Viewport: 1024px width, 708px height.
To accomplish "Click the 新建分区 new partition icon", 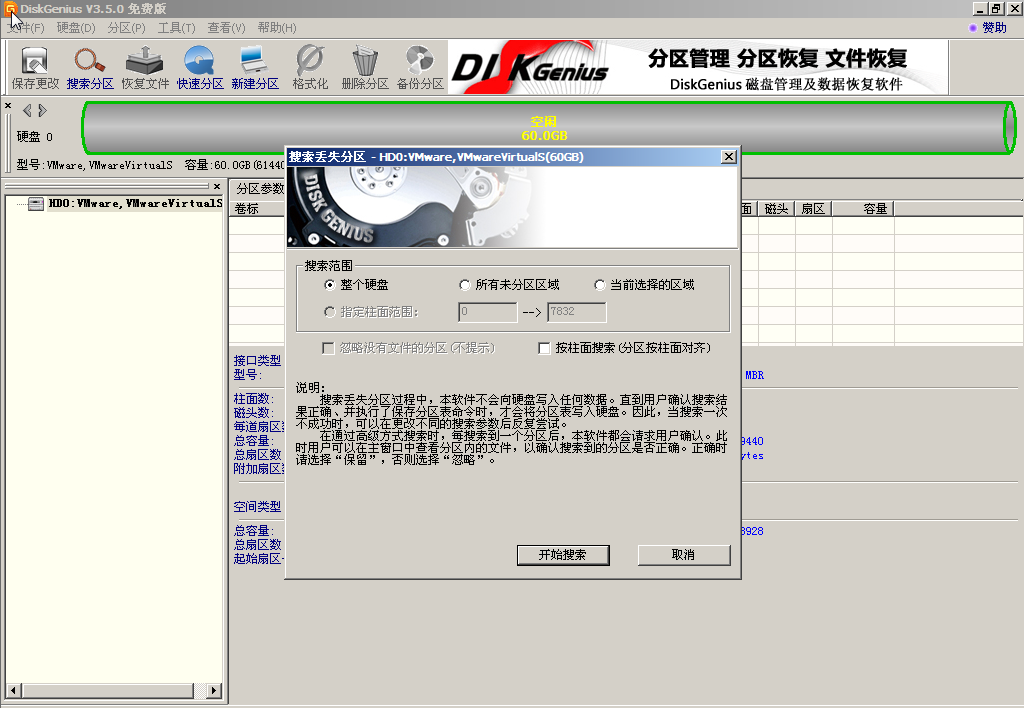I will coord(255,67).
